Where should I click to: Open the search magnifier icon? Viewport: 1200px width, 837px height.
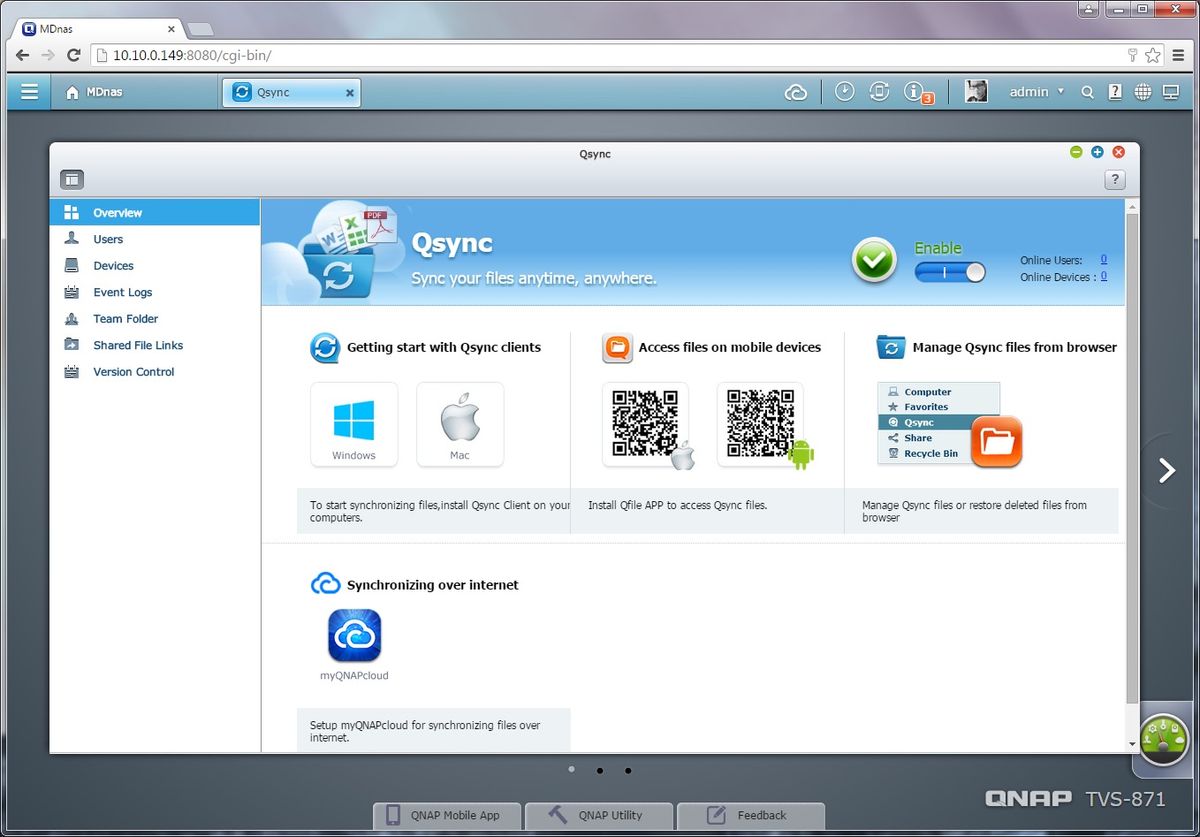1088,92
